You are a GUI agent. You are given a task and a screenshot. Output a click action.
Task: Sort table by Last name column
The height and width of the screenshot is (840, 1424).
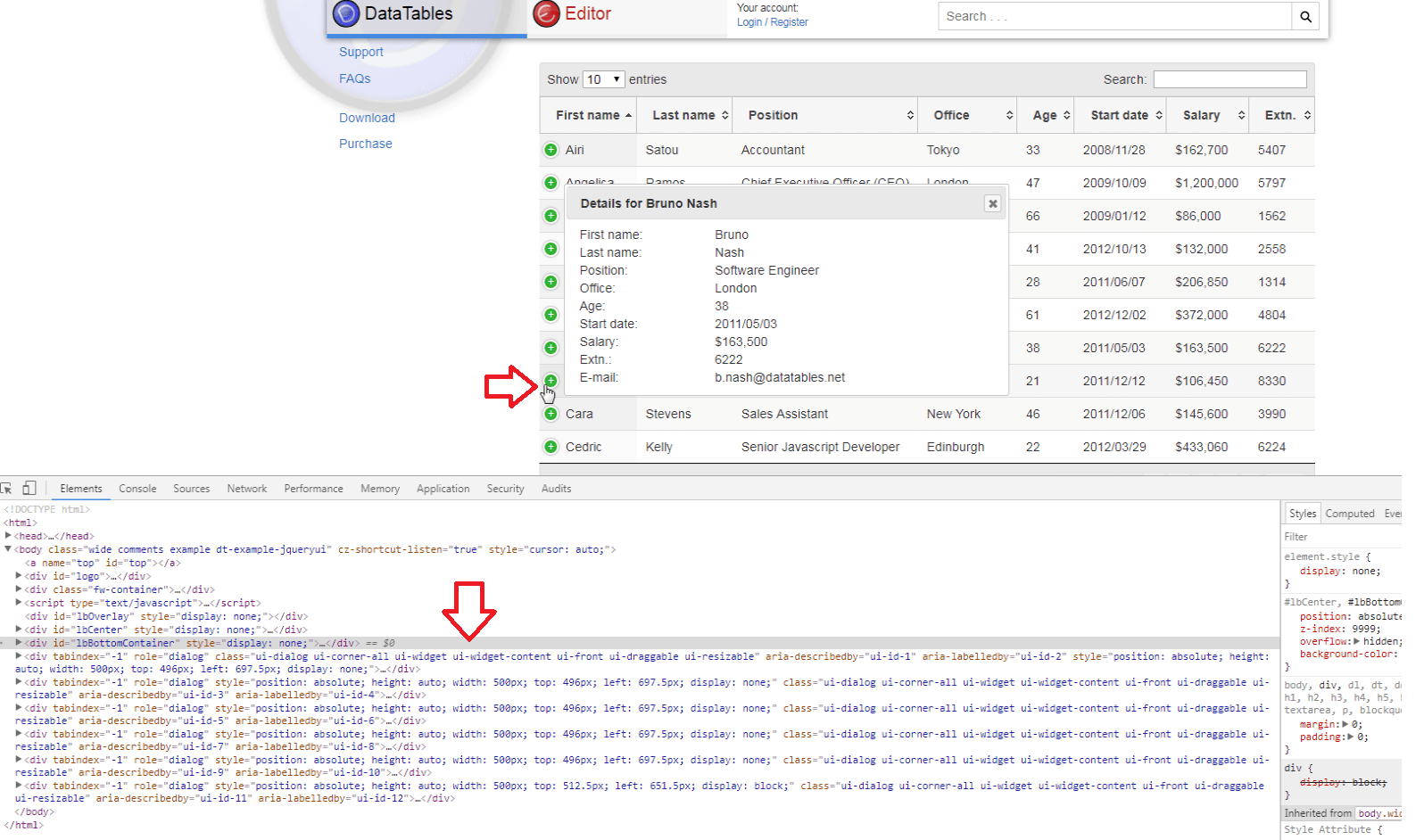coord(685,115)
